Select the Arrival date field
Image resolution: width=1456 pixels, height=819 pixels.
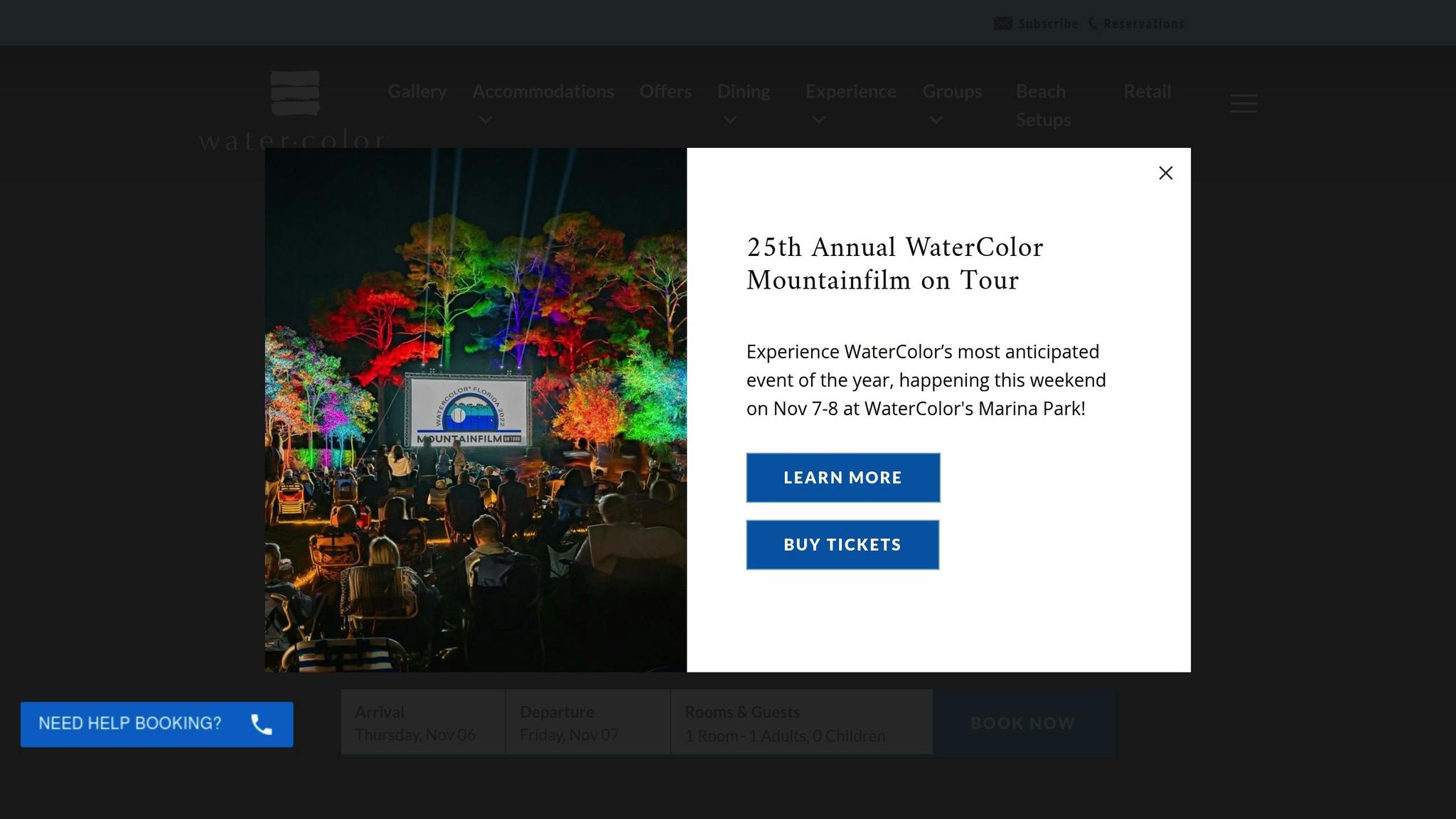coord(423,722)
